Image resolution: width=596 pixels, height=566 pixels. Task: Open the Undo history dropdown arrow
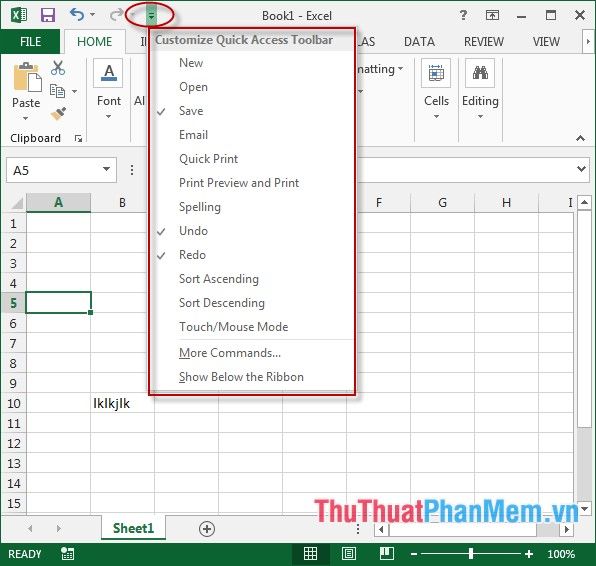pyautogui.click(x=92, y=15)
